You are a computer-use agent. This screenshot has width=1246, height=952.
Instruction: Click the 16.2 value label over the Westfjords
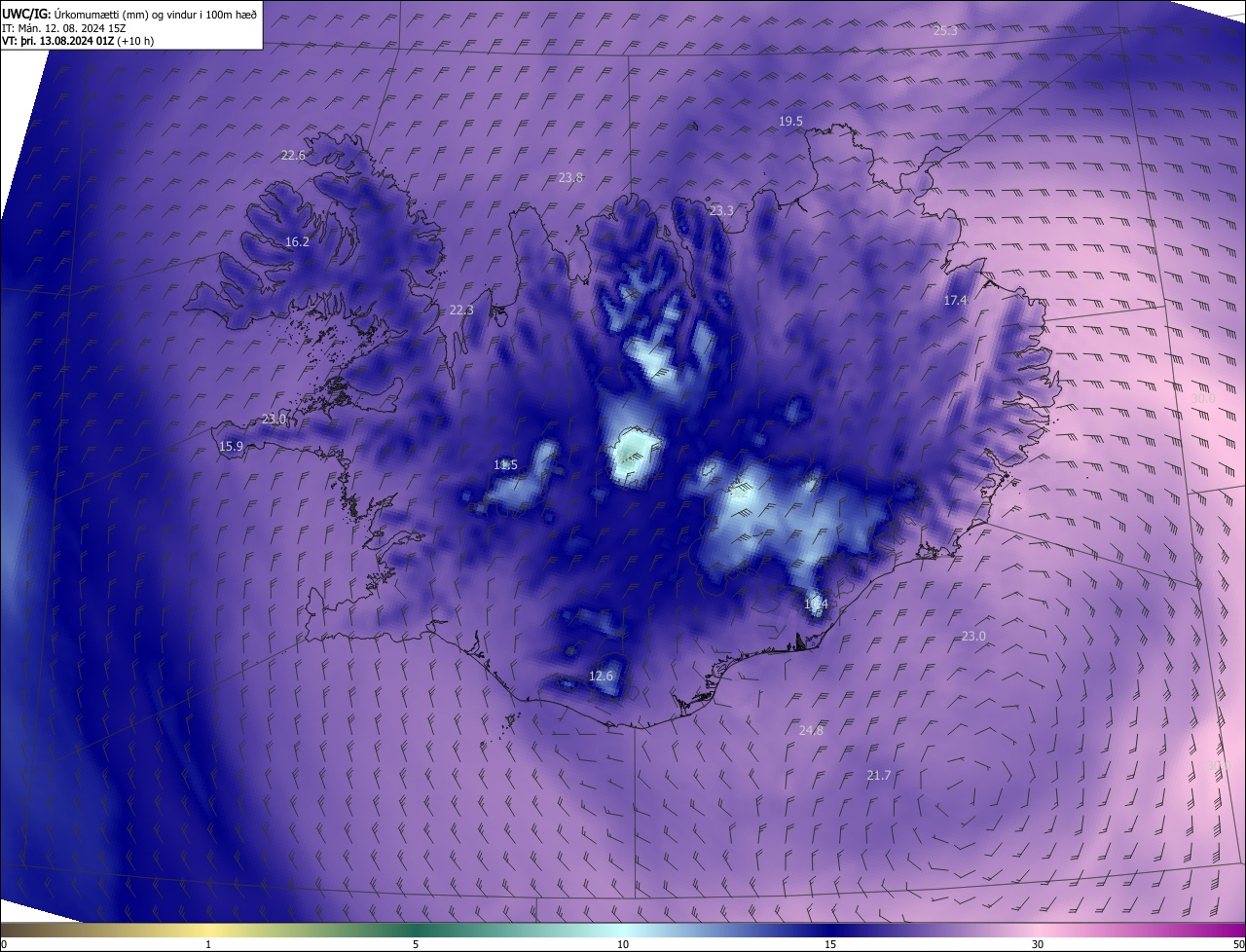click(x=297, y=242)
